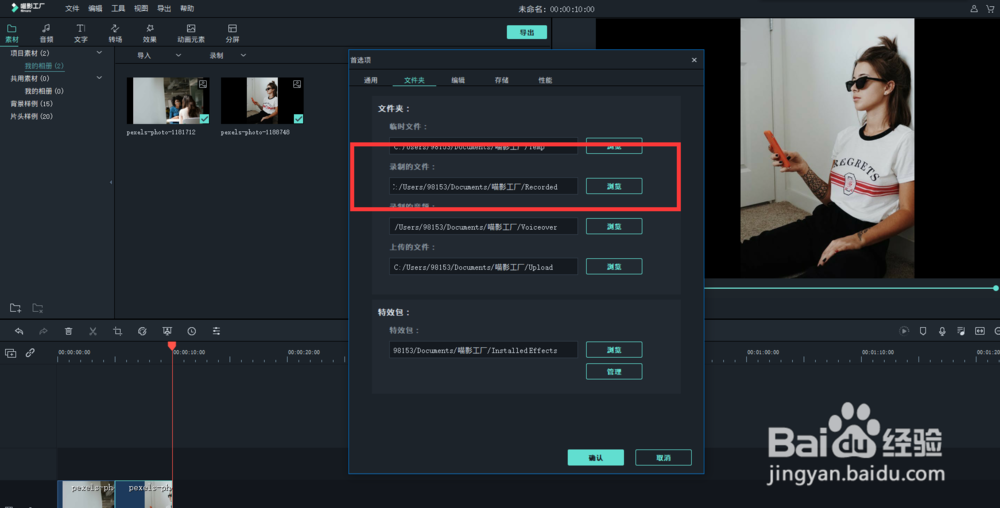Open the 效果 effects panel
This screenshot has height=508, width=1000.
(149, 33)
